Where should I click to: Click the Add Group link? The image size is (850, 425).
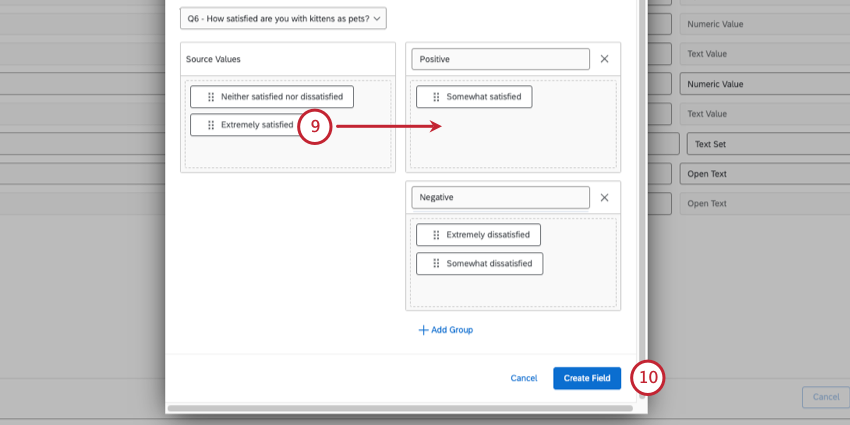pyautogui.click(x=446, y=330)
